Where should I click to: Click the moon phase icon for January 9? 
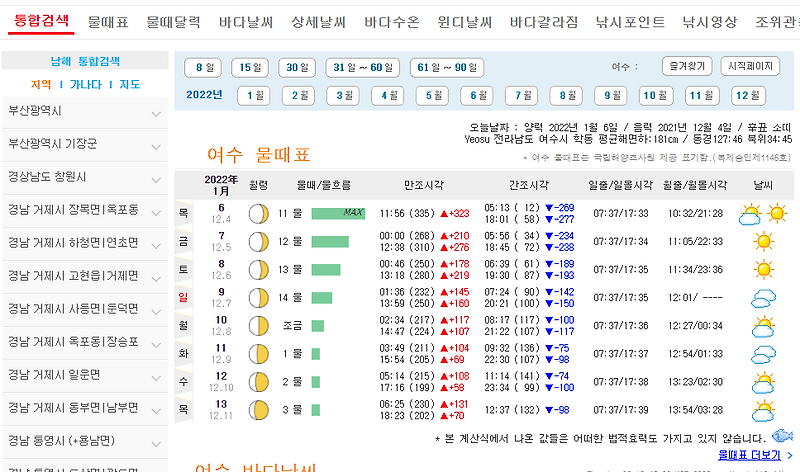tap(259, 298)
